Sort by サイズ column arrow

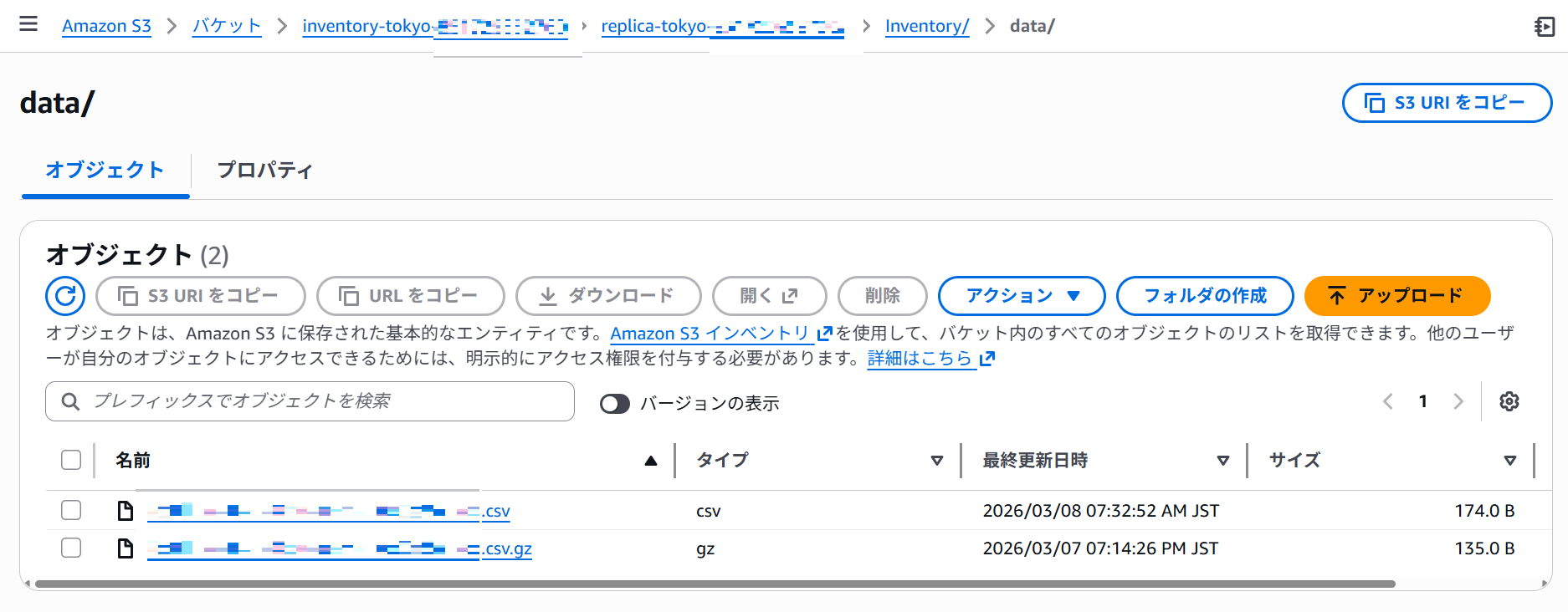1509,461
